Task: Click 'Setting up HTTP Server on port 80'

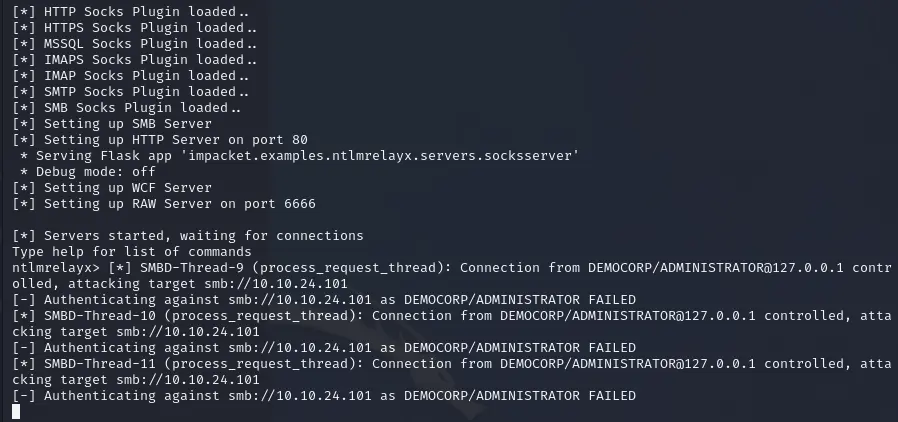Action: (x=160, y=140)
